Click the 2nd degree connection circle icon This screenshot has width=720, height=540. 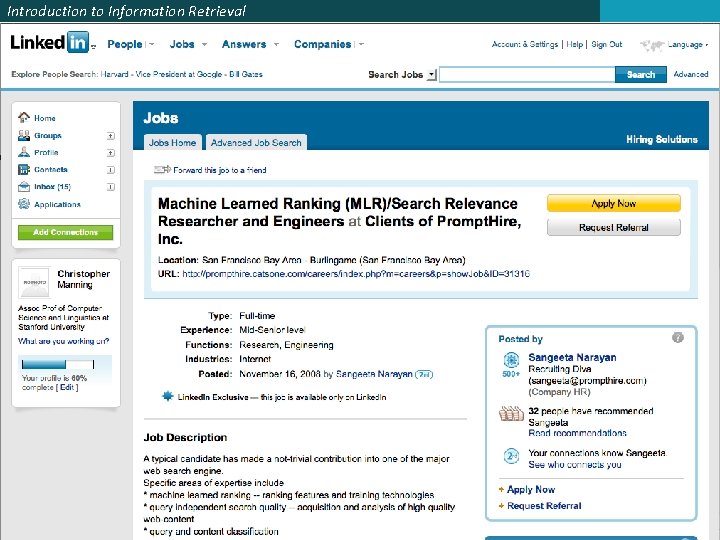[x=511, y=456]
